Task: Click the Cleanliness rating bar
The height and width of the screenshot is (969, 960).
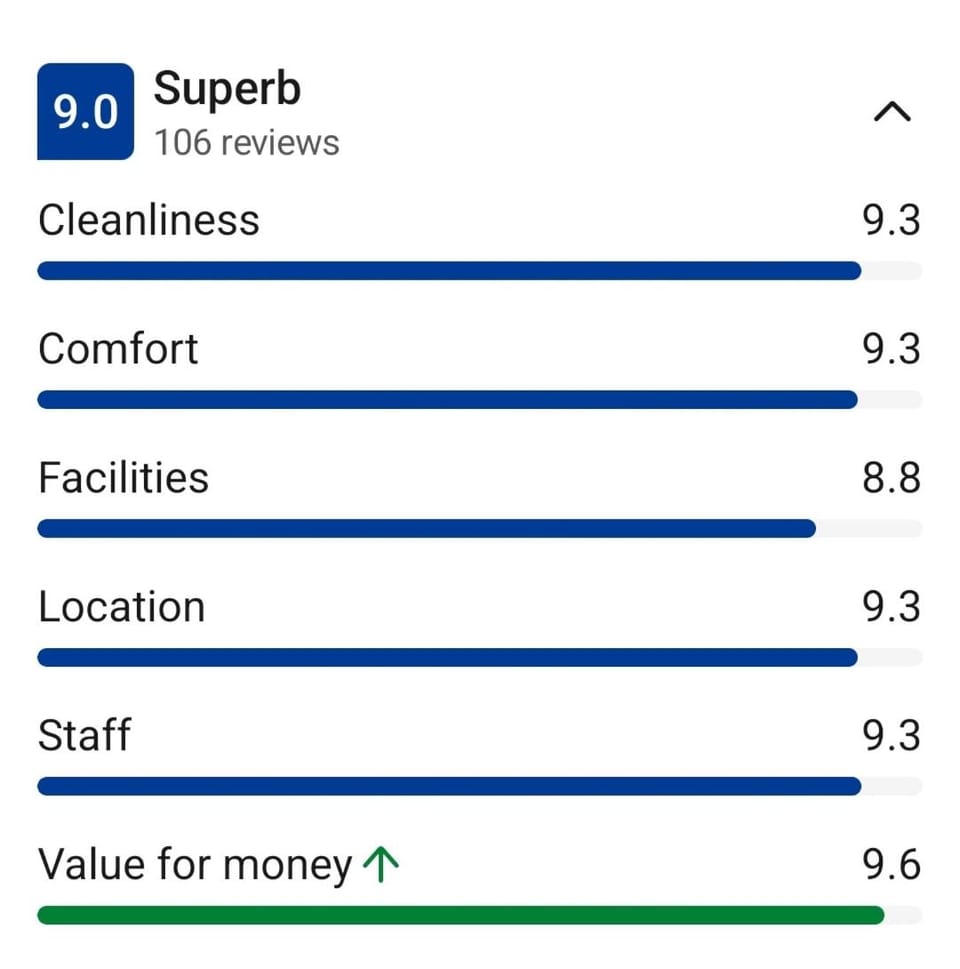Action: [480, 271]
